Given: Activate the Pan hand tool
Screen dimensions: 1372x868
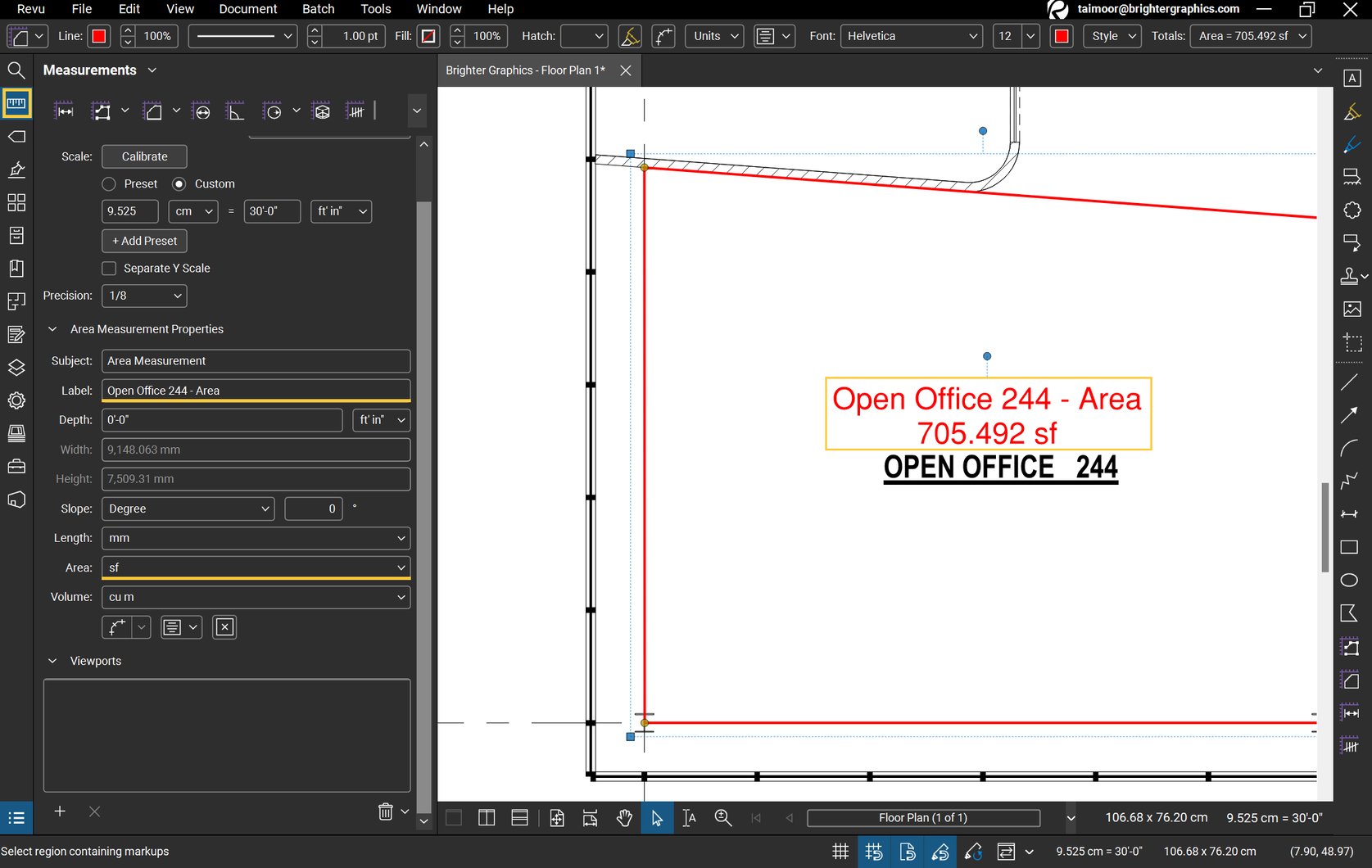Looking at the screenshot, I should [x=624, y=817].
